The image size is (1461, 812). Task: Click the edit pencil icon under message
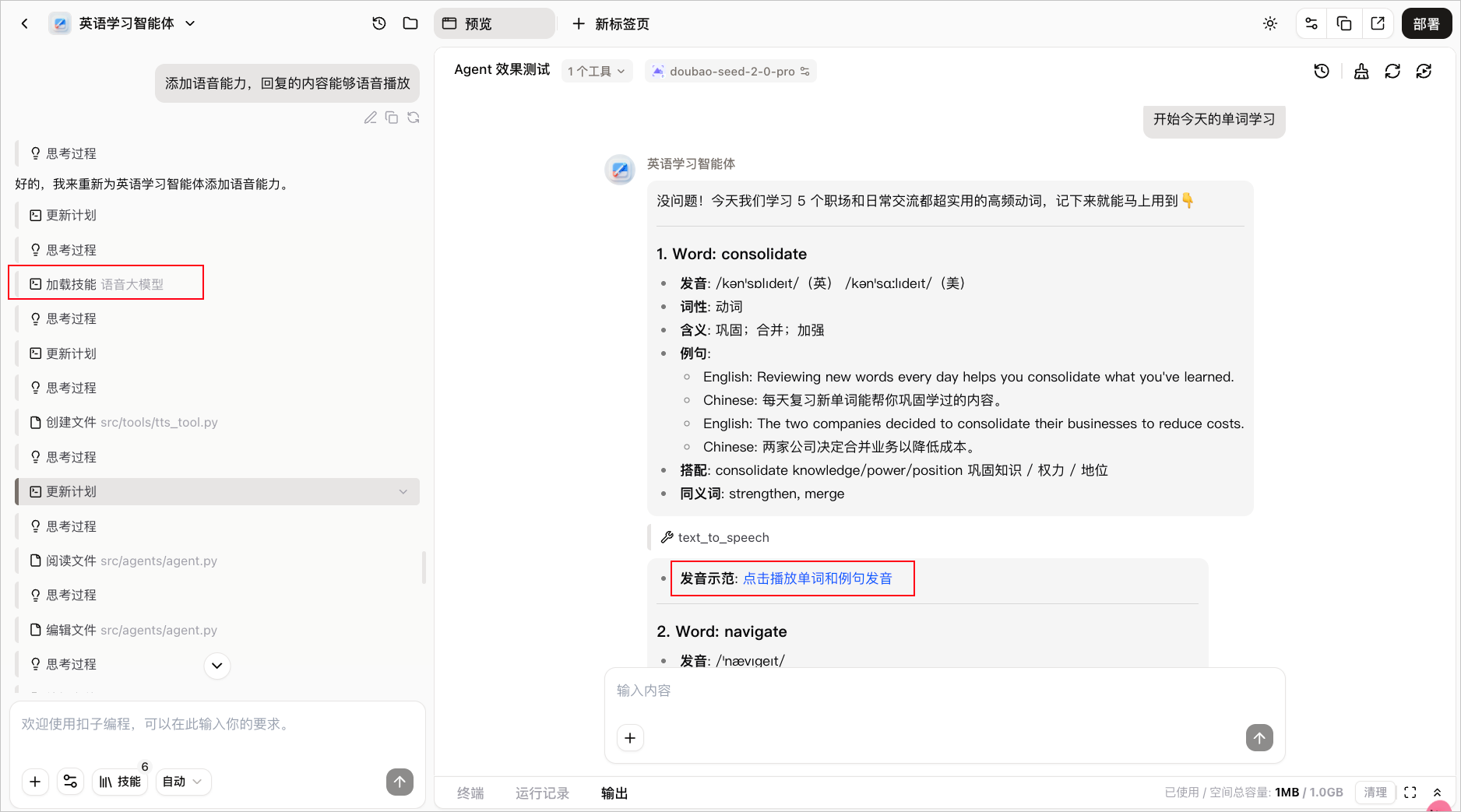[371, 118]
